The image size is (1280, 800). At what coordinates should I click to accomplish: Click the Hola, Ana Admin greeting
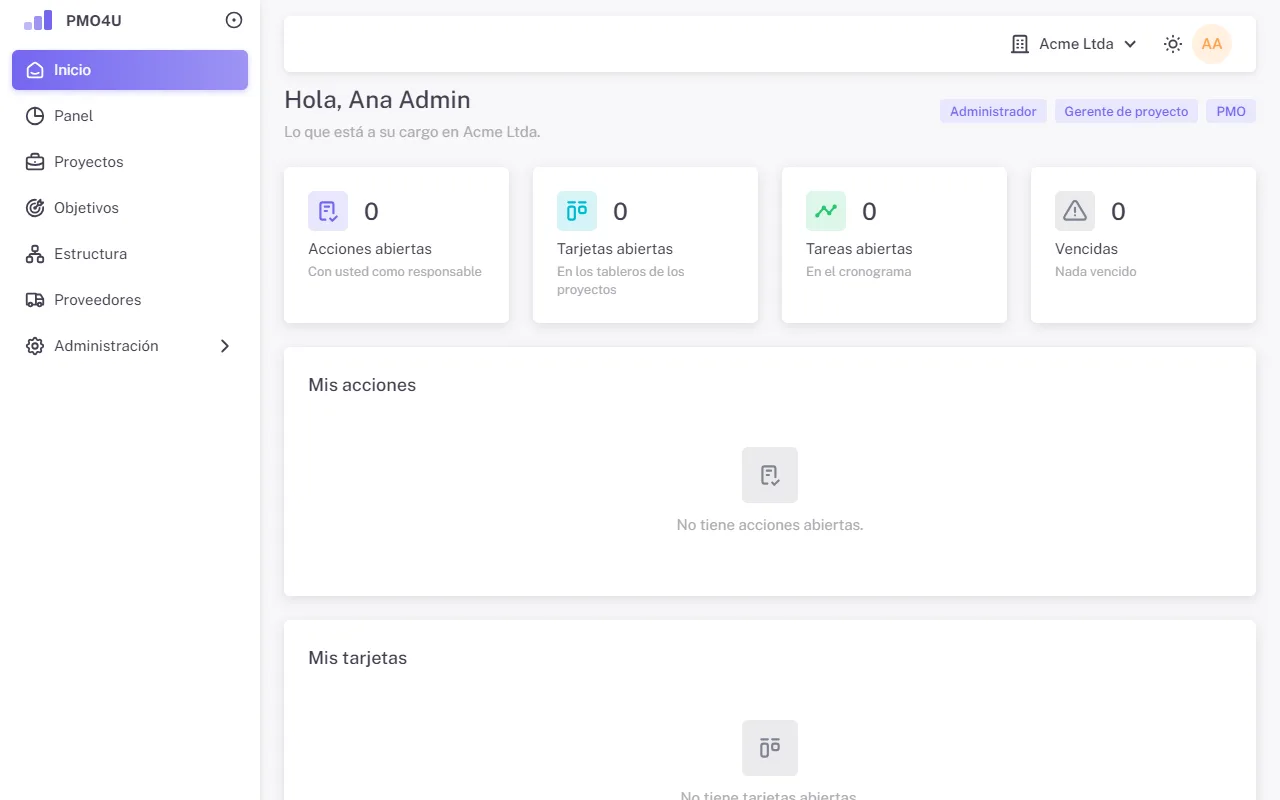coord(377,100)
